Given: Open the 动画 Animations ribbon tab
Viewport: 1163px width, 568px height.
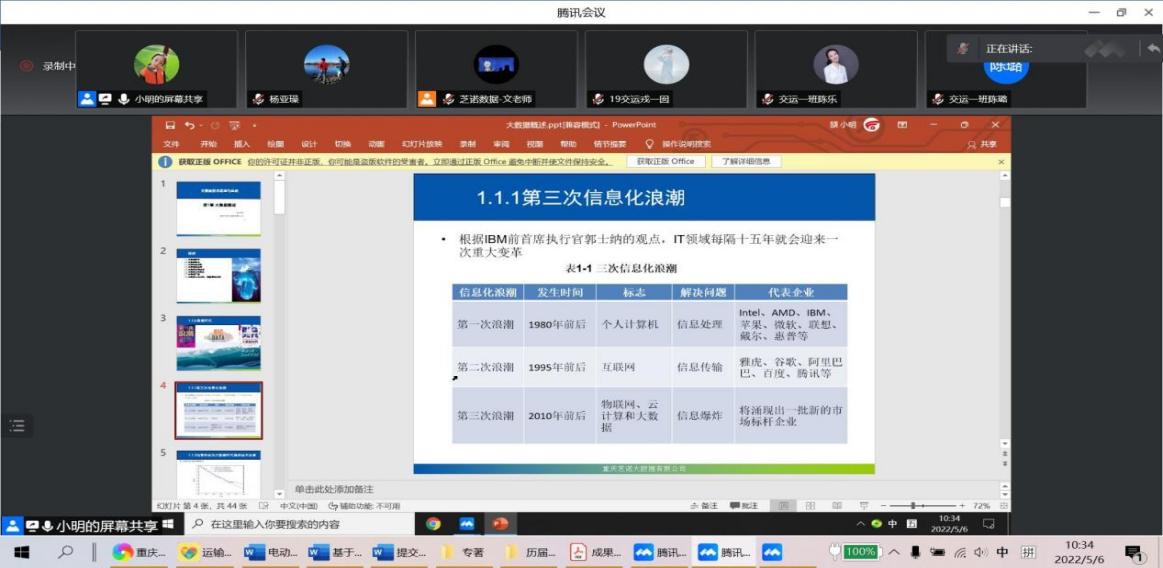Looking at the screenshot, I should tap(377, 144).
